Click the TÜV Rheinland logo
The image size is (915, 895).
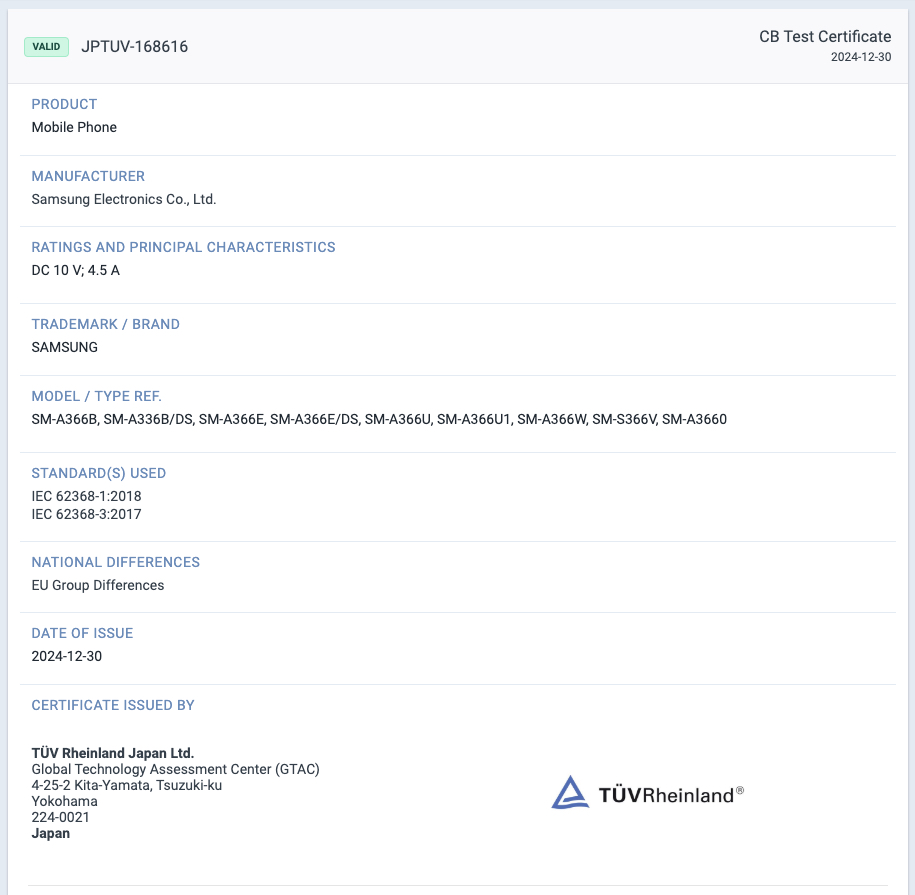(647, 794)
